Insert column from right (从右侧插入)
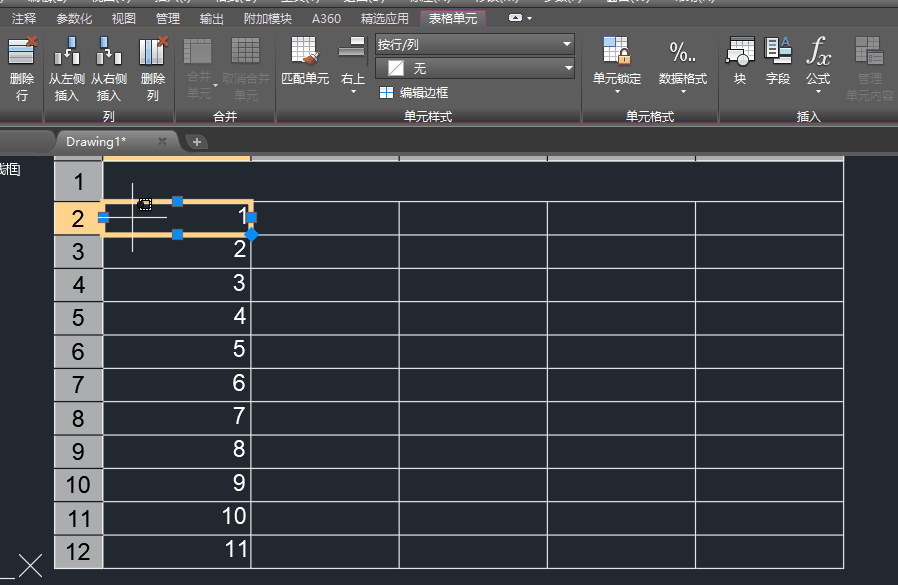Viewport: 898px width, 585px height. click(109, 69)
